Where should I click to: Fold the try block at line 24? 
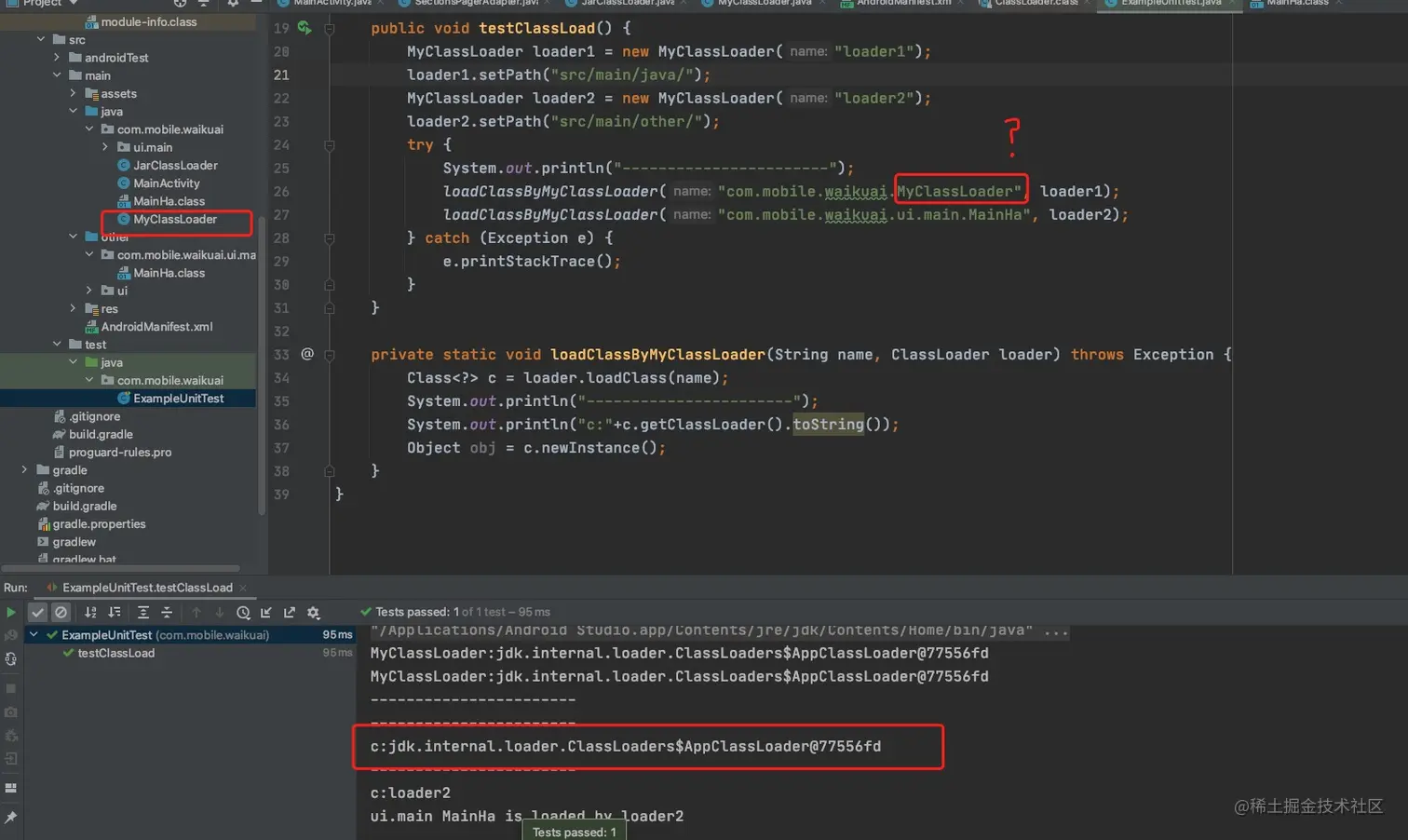tap(329, 145)
